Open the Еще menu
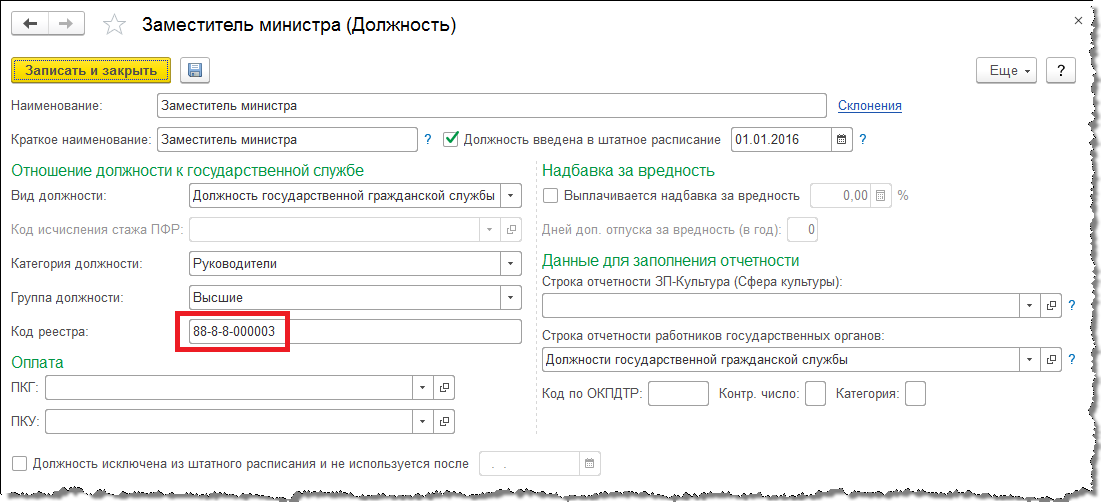The height and width of the screenshot is (502, 1101). click(1008, 71)
